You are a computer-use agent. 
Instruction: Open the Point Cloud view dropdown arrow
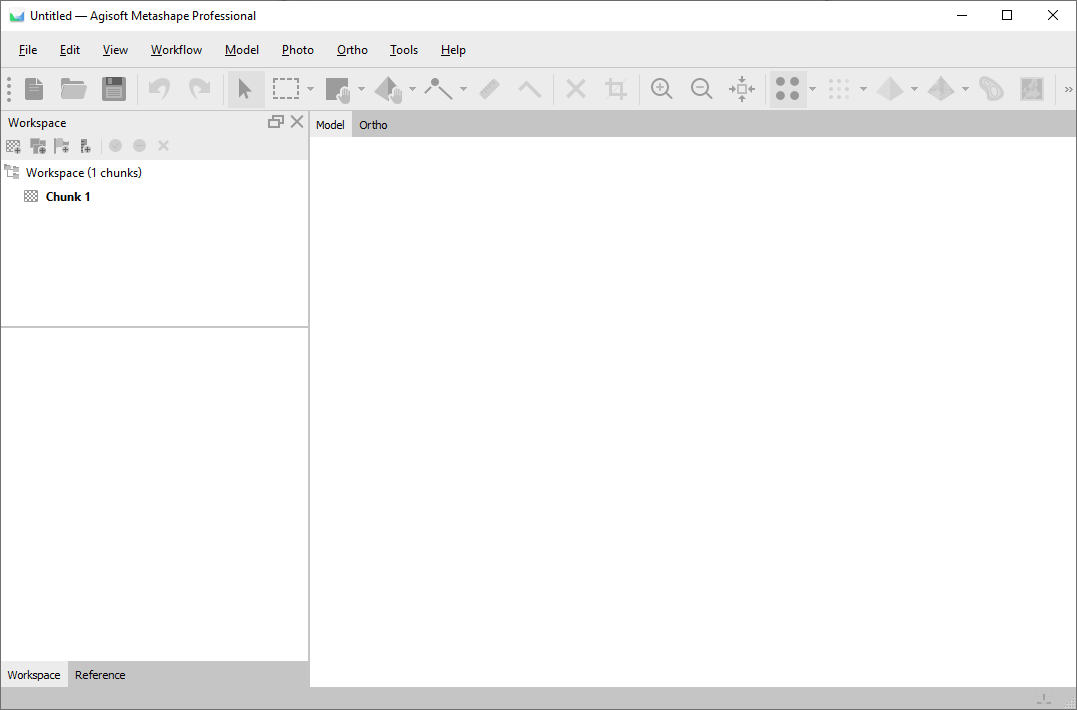click(x=813, y=89)
